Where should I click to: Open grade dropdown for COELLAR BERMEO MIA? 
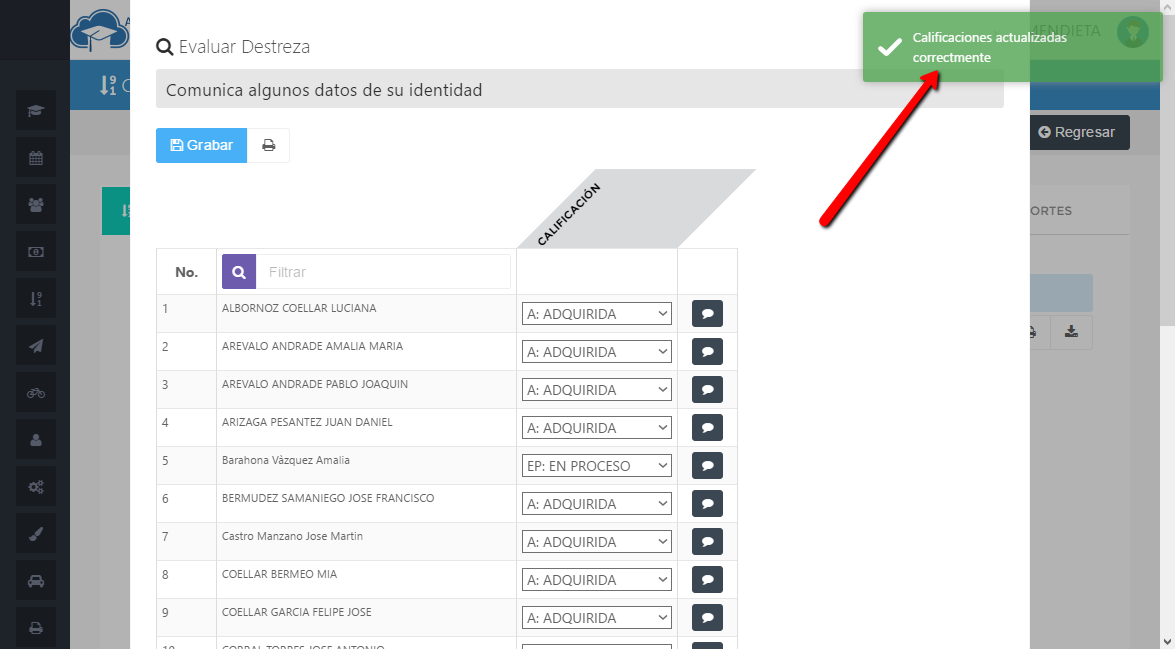(596, 579)
